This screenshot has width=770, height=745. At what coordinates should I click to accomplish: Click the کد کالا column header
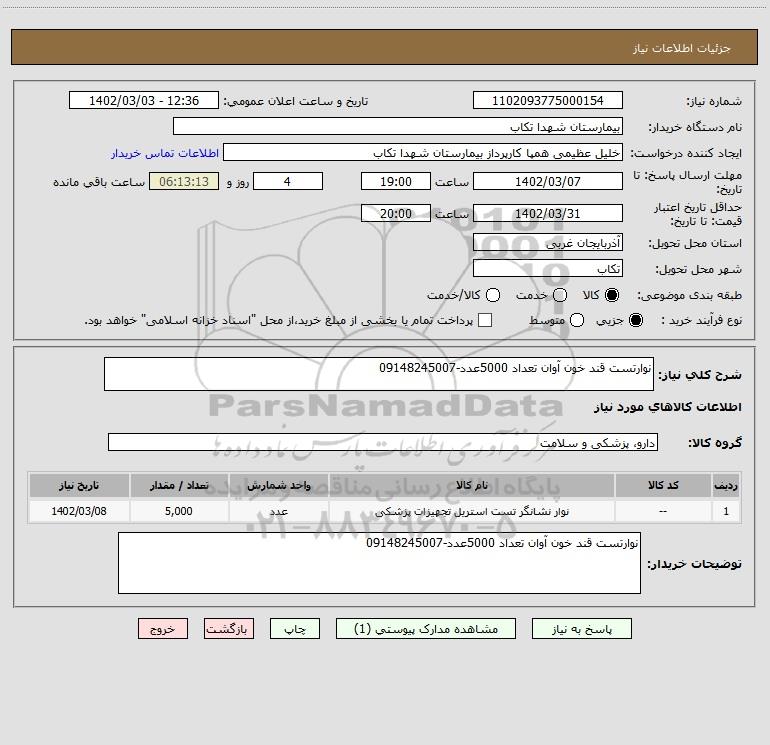[663, 485]
